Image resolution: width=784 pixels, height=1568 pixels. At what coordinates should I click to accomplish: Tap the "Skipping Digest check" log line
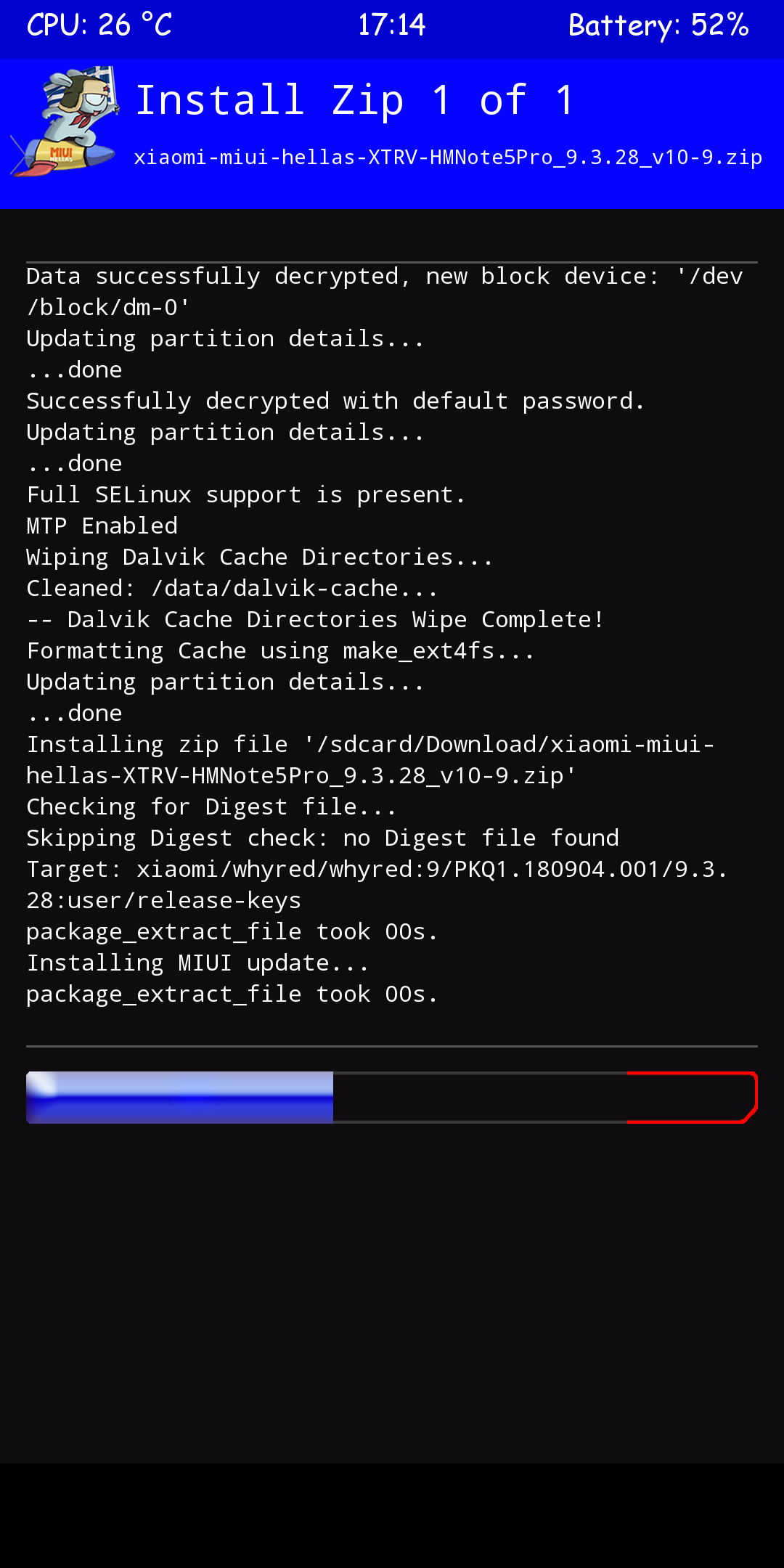[x=322, y=838]
